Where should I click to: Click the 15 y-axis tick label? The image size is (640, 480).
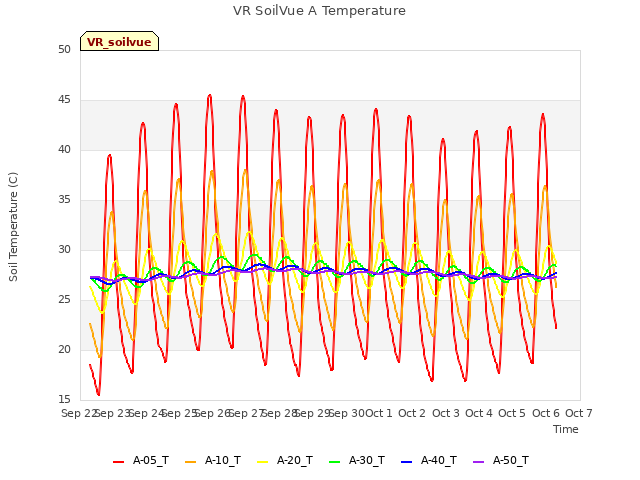pyautogui.click(x=64, y=399)
